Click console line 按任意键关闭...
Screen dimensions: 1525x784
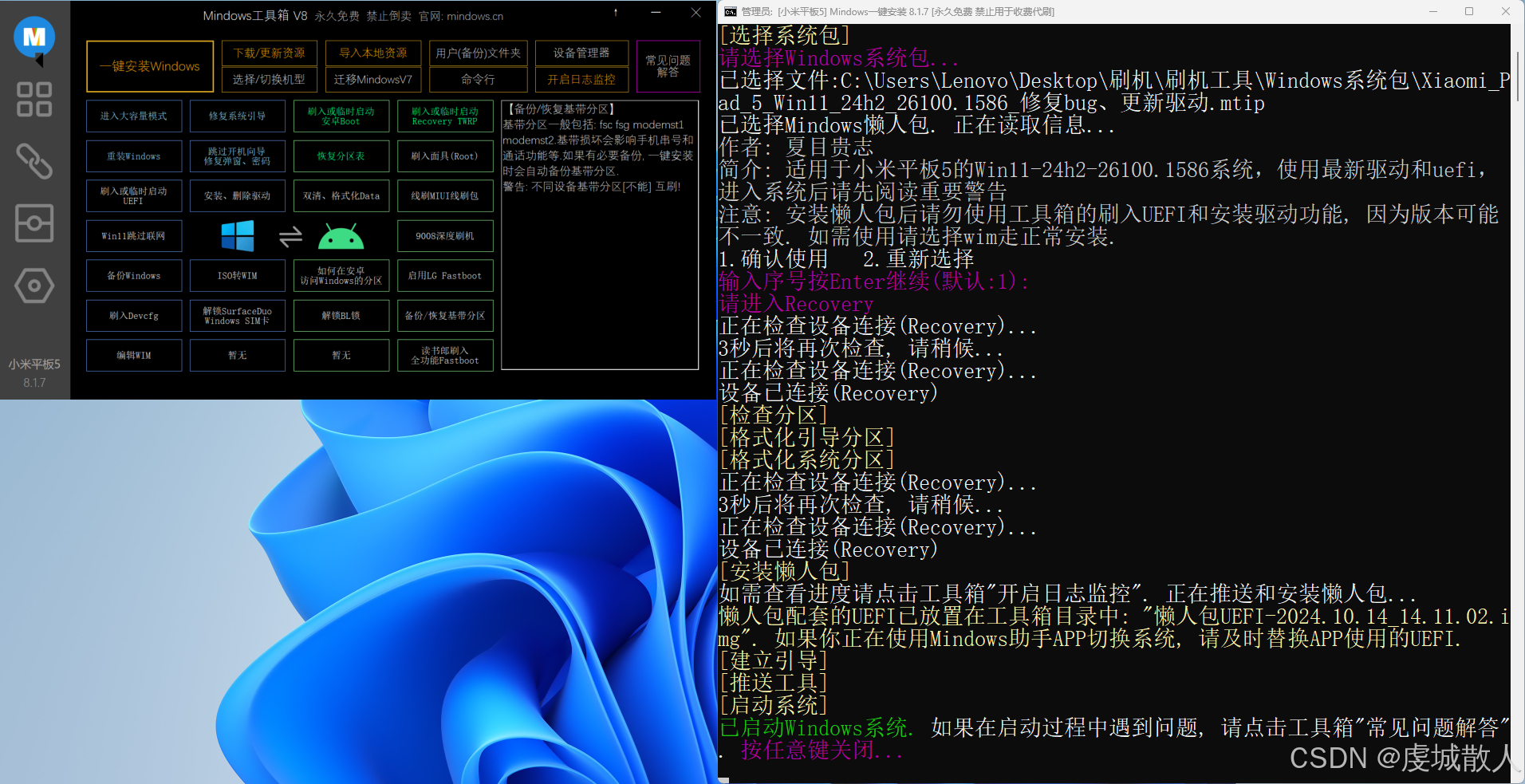822,750
